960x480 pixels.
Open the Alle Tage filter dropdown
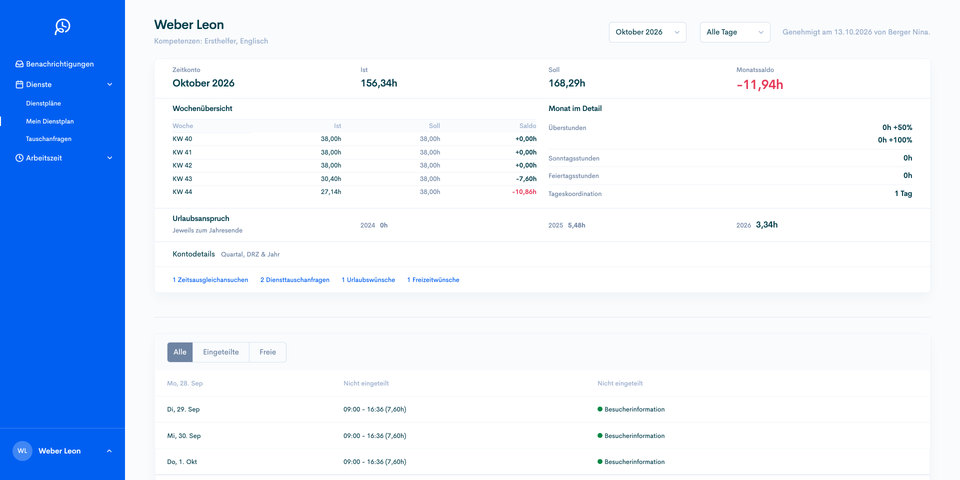click(735, 32)
